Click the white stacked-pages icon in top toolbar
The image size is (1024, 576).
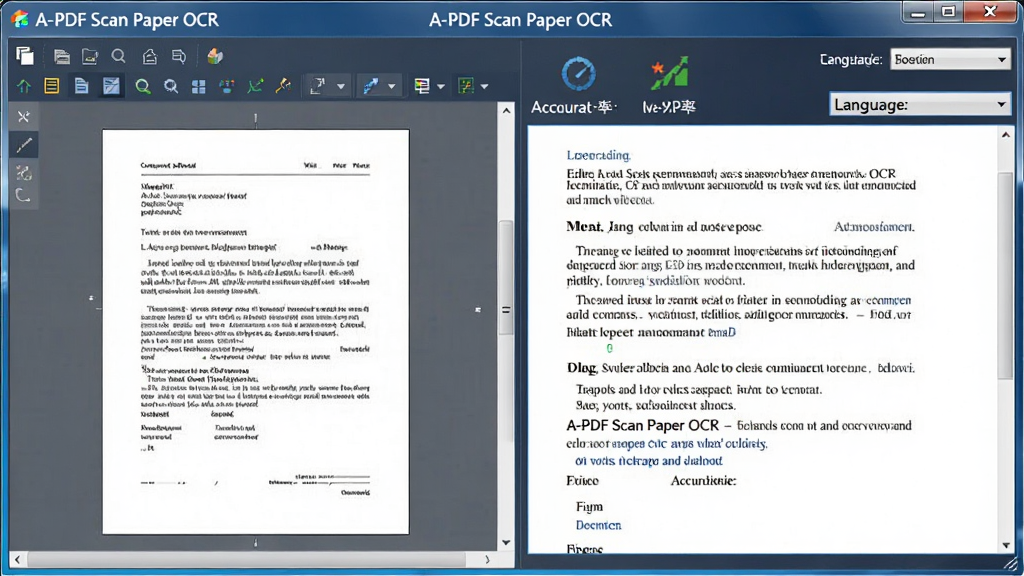coord(25,56)
